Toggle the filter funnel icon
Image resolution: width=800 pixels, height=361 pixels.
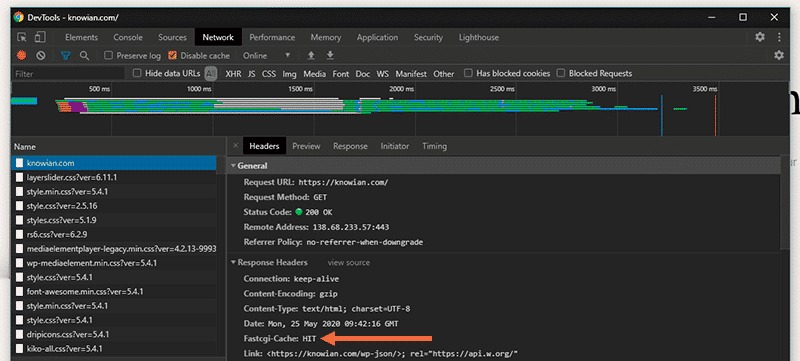pyautogui.click(x=66, y=56)
